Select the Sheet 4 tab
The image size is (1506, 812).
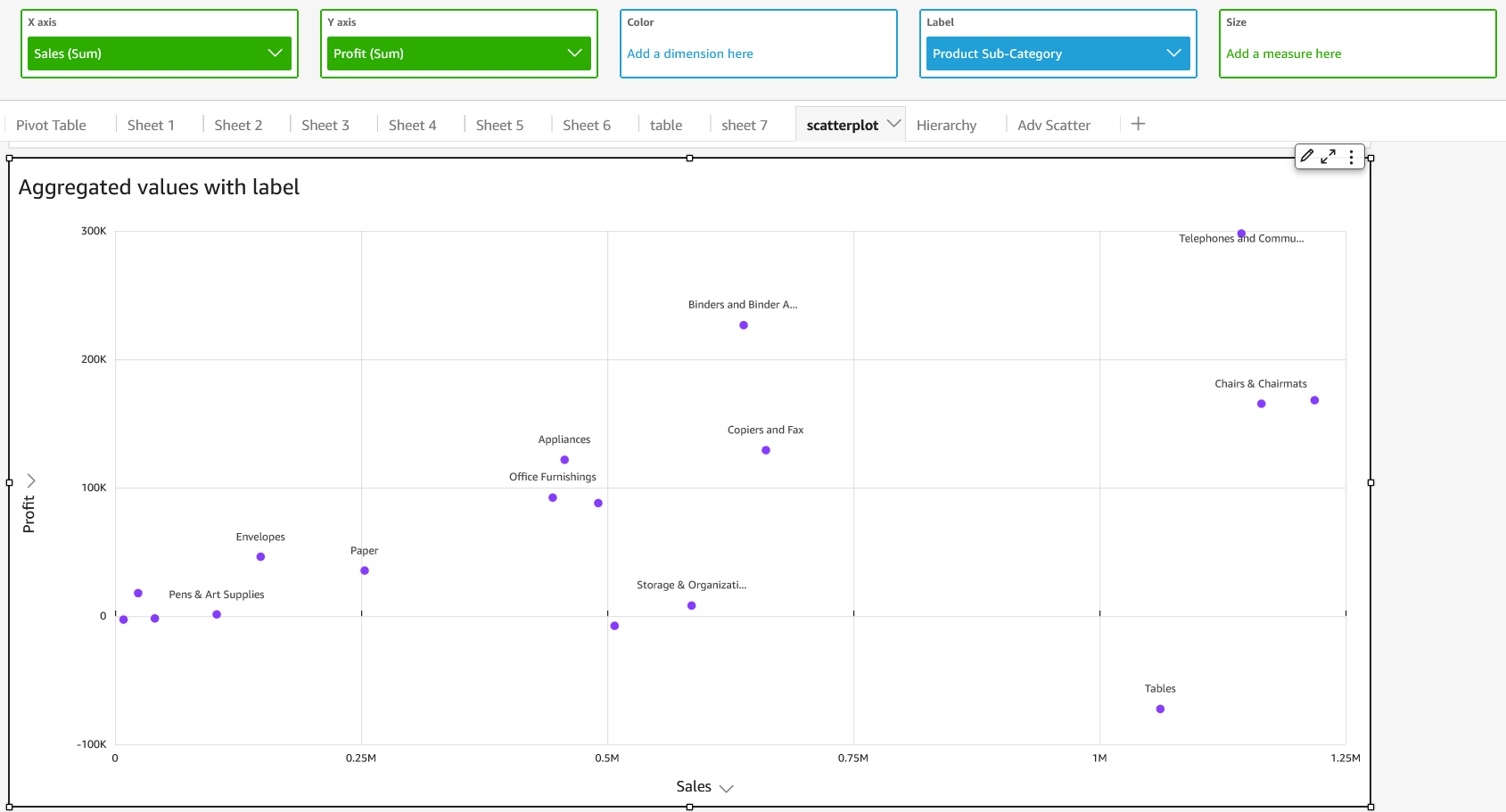coord(412,126)
